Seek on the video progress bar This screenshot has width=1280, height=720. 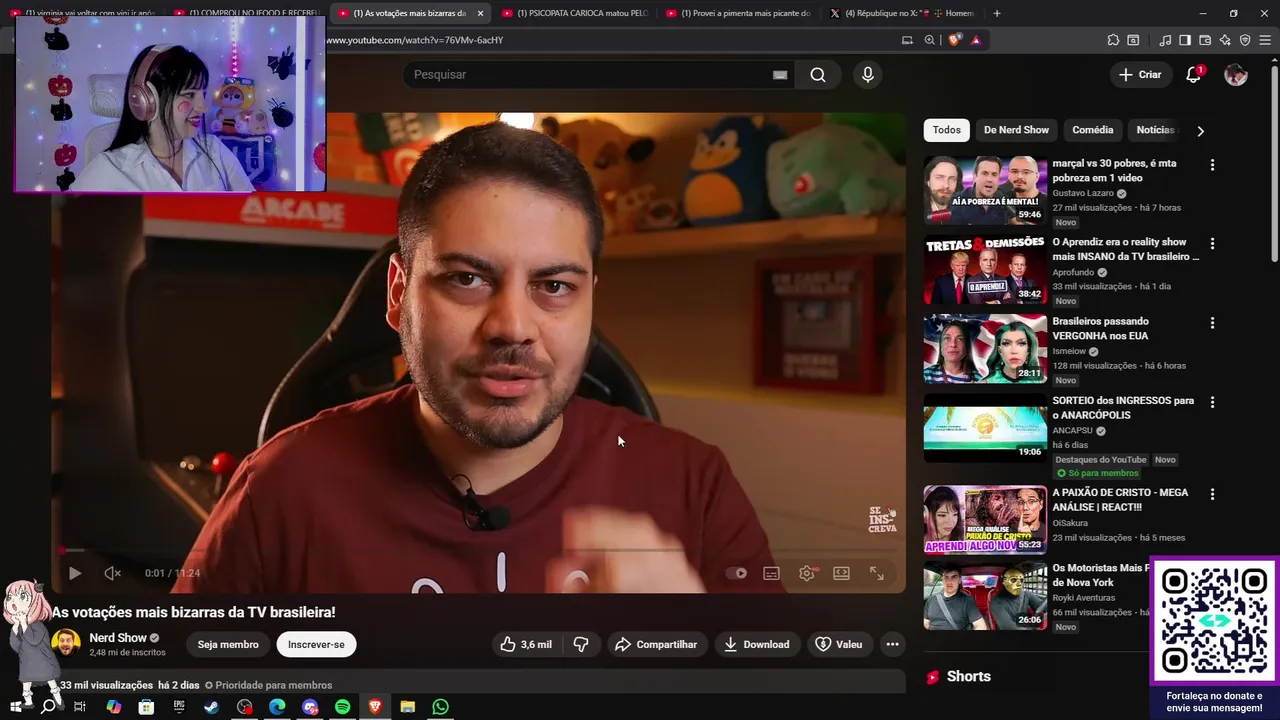pos(478,550)
